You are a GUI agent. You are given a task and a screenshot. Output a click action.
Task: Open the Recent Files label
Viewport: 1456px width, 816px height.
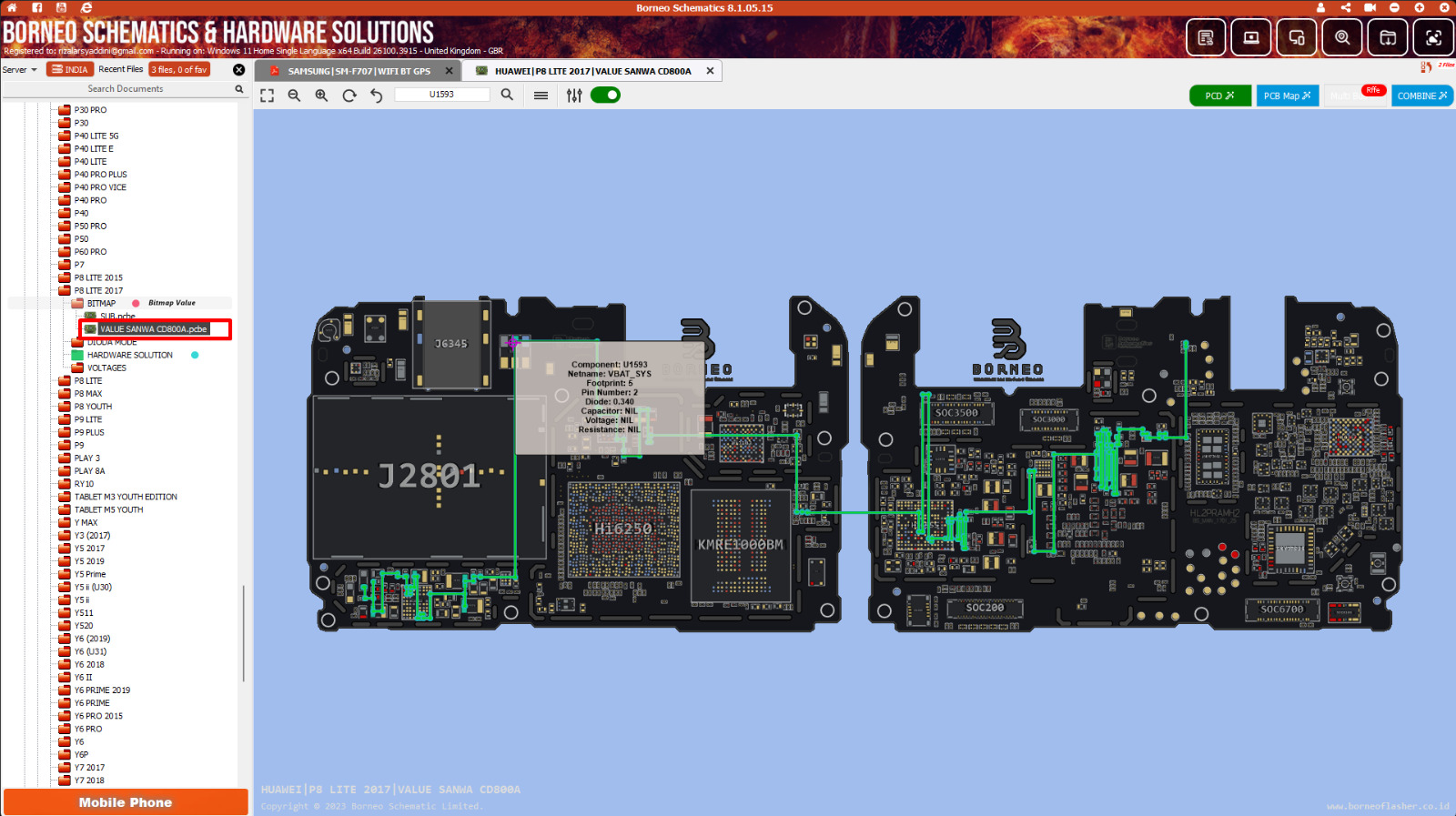(x=120, y=69)
